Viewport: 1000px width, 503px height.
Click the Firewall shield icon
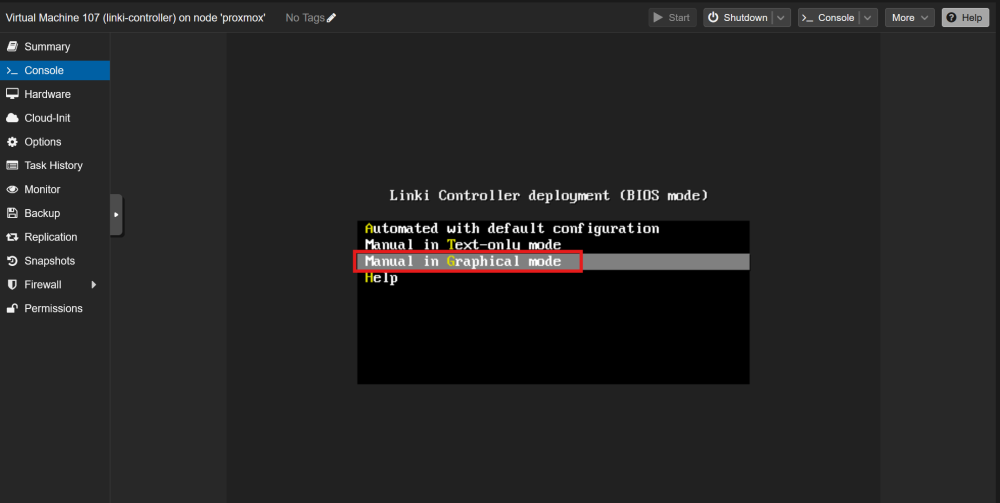[x=12, y=284]
